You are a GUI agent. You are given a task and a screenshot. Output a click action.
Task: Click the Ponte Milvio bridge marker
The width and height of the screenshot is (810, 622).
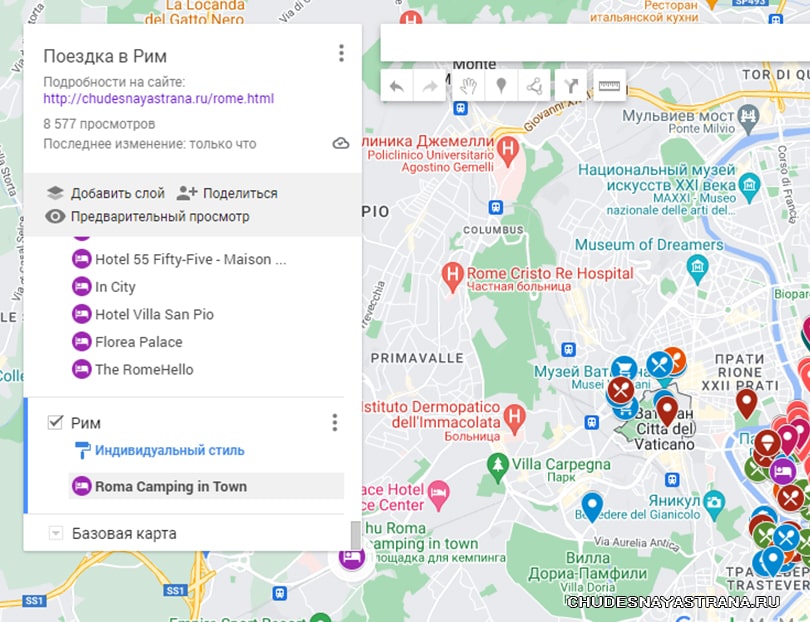pos(747,116)
